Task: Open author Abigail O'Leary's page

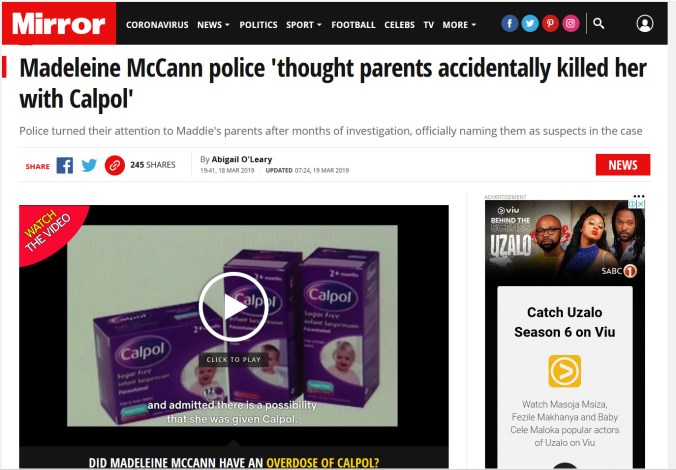Action: coord(241,159)
